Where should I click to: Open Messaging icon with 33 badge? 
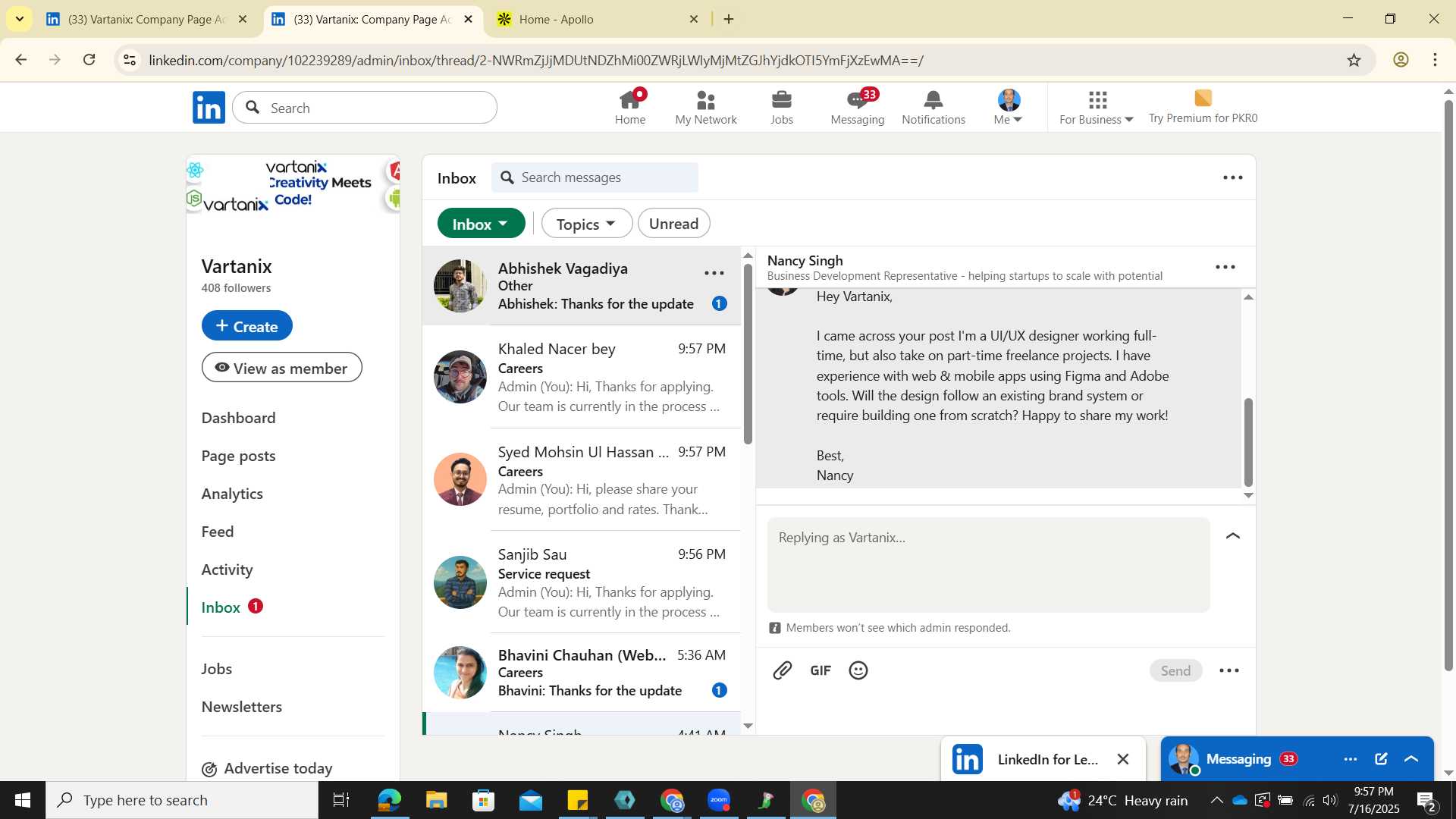point(858,107)
